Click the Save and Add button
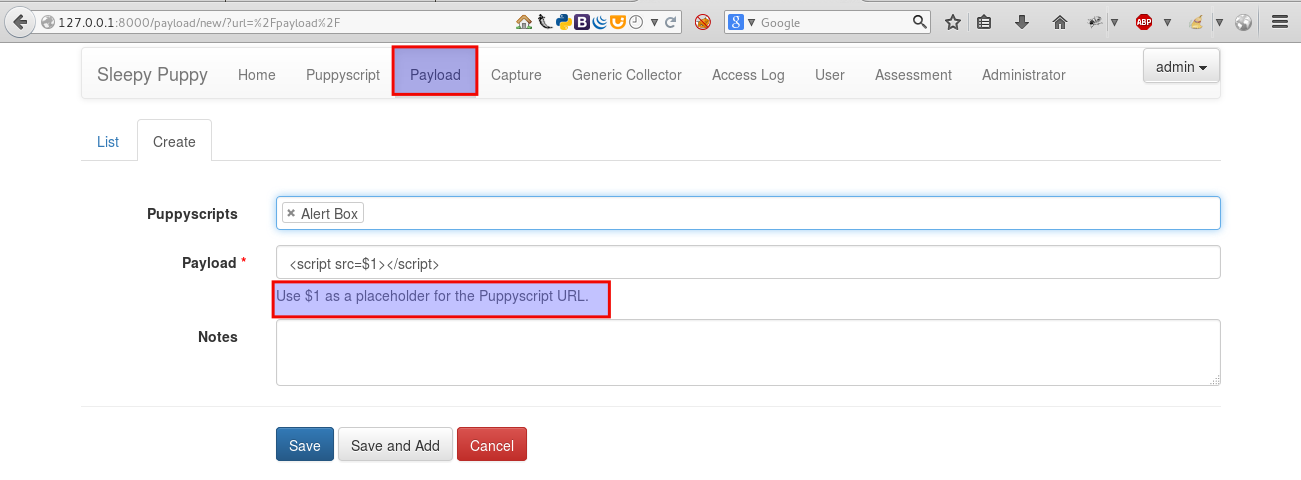The height and width of the screenshot is (480, 1301). 395,445
